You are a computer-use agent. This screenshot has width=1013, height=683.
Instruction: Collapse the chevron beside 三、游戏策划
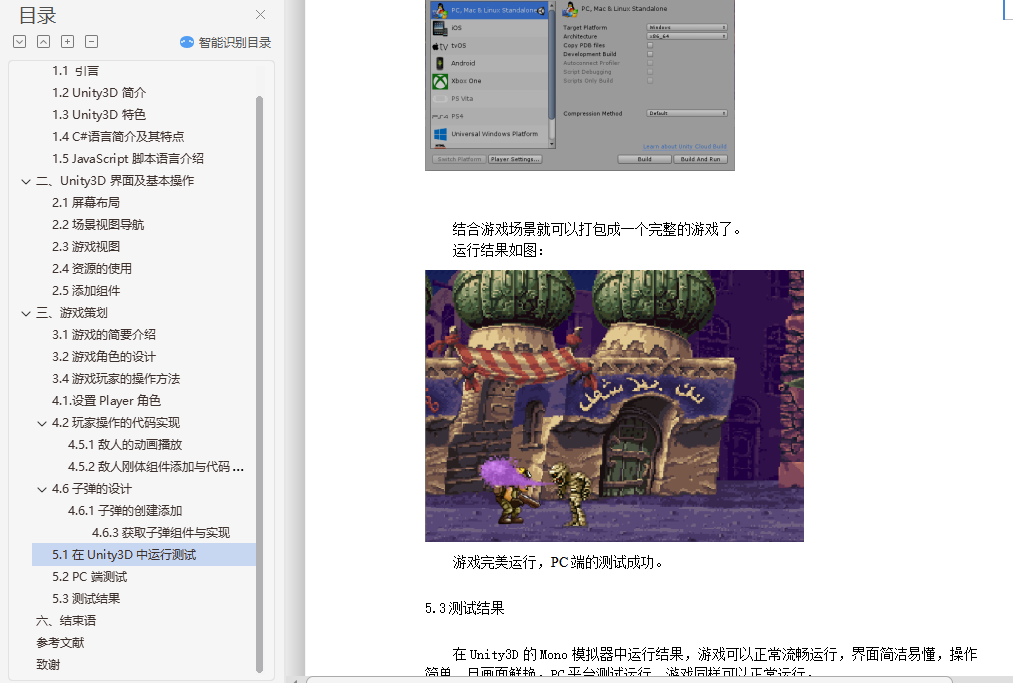(x=26, y=313)
